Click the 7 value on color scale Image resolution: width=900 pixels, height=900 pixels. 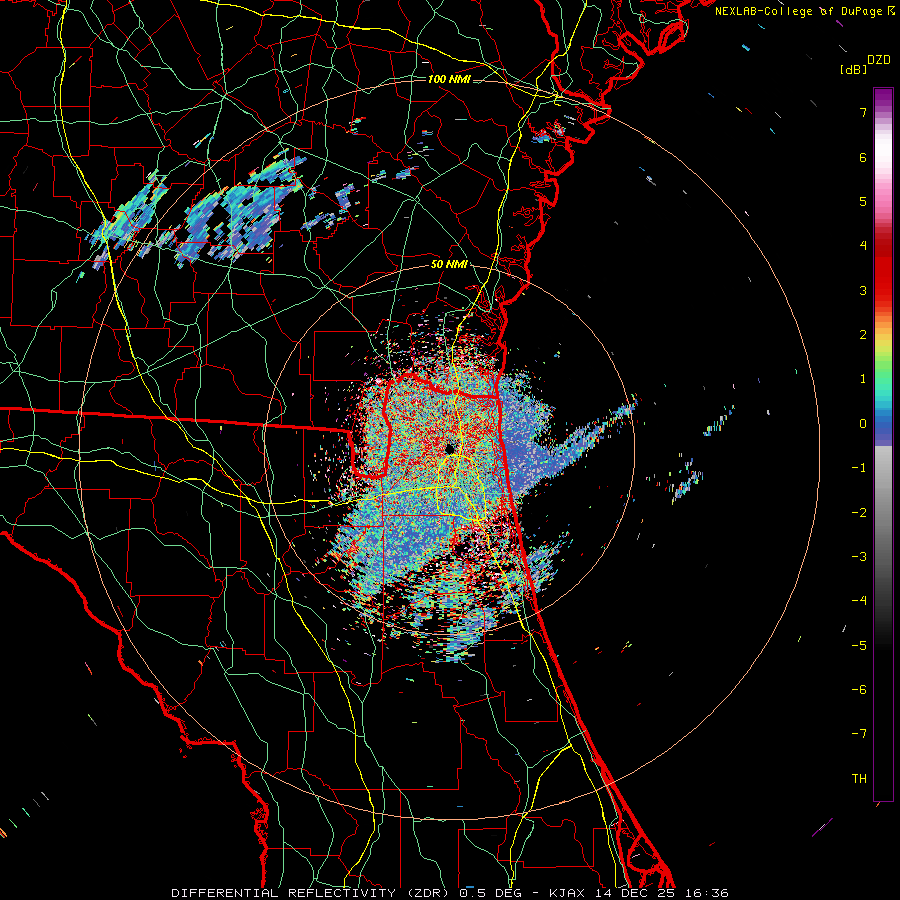point(863,112)
